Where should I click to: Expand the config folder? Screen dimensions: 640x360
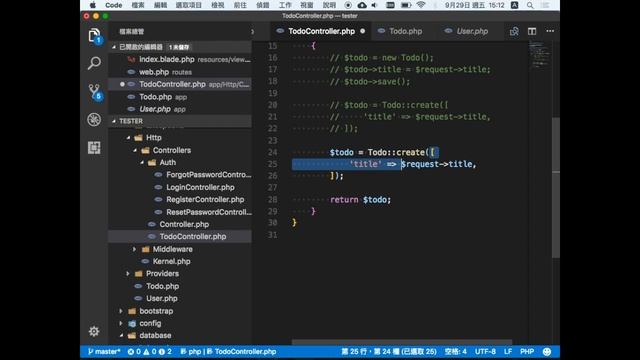[121, 323]
